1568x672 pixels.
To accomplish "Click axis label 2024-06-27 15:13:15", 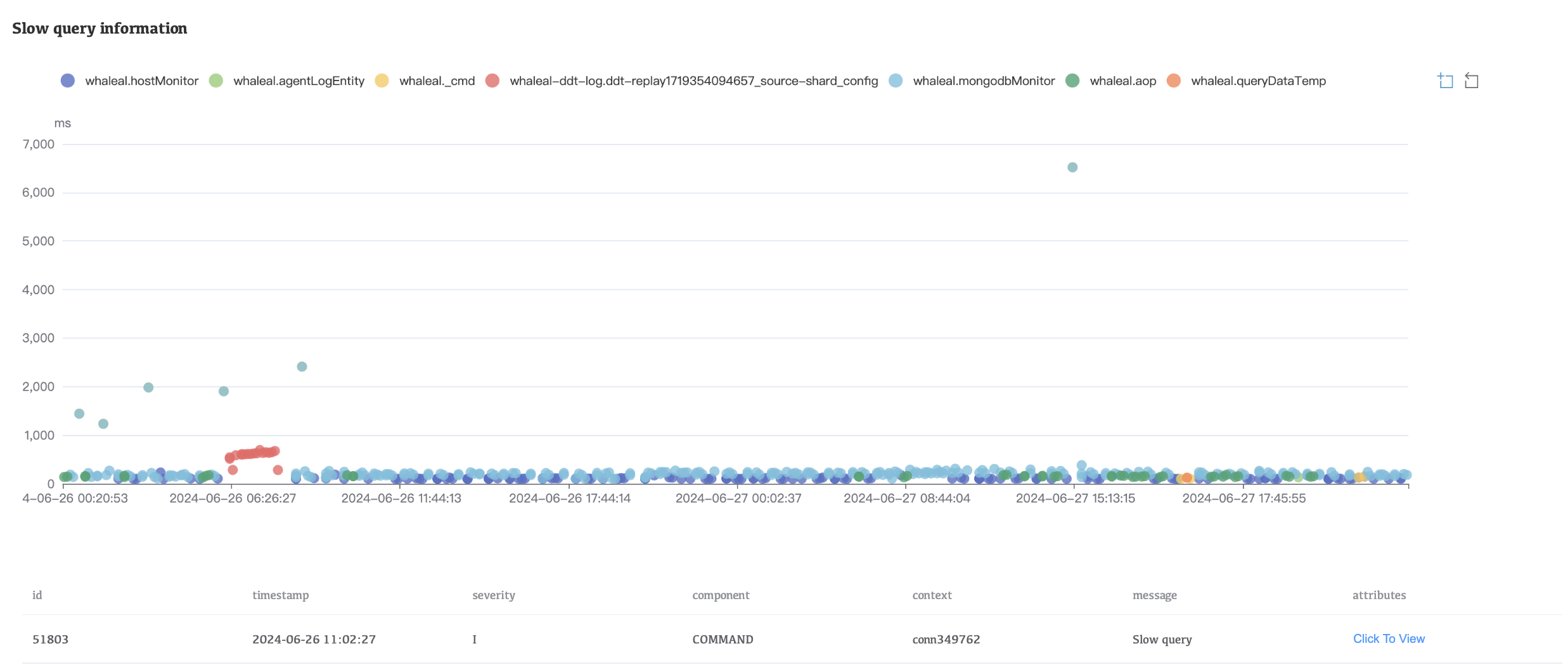I will (1076, 498).
